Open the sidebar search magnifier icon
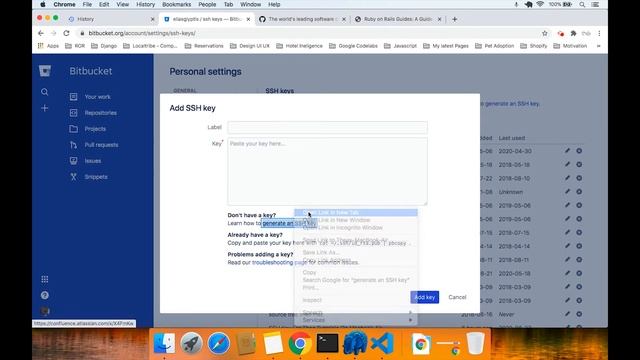The height and width of the screenshot is (360, 640). (44, 92)
